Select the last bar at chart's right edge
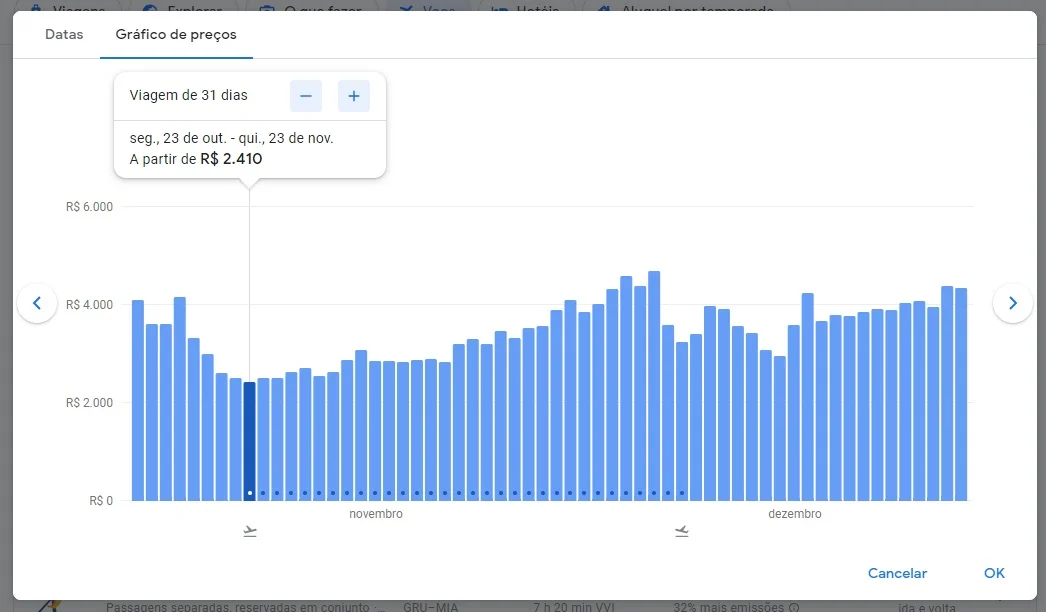The height and width of the screenshot is (612, 1046). (x=961, y=394)
